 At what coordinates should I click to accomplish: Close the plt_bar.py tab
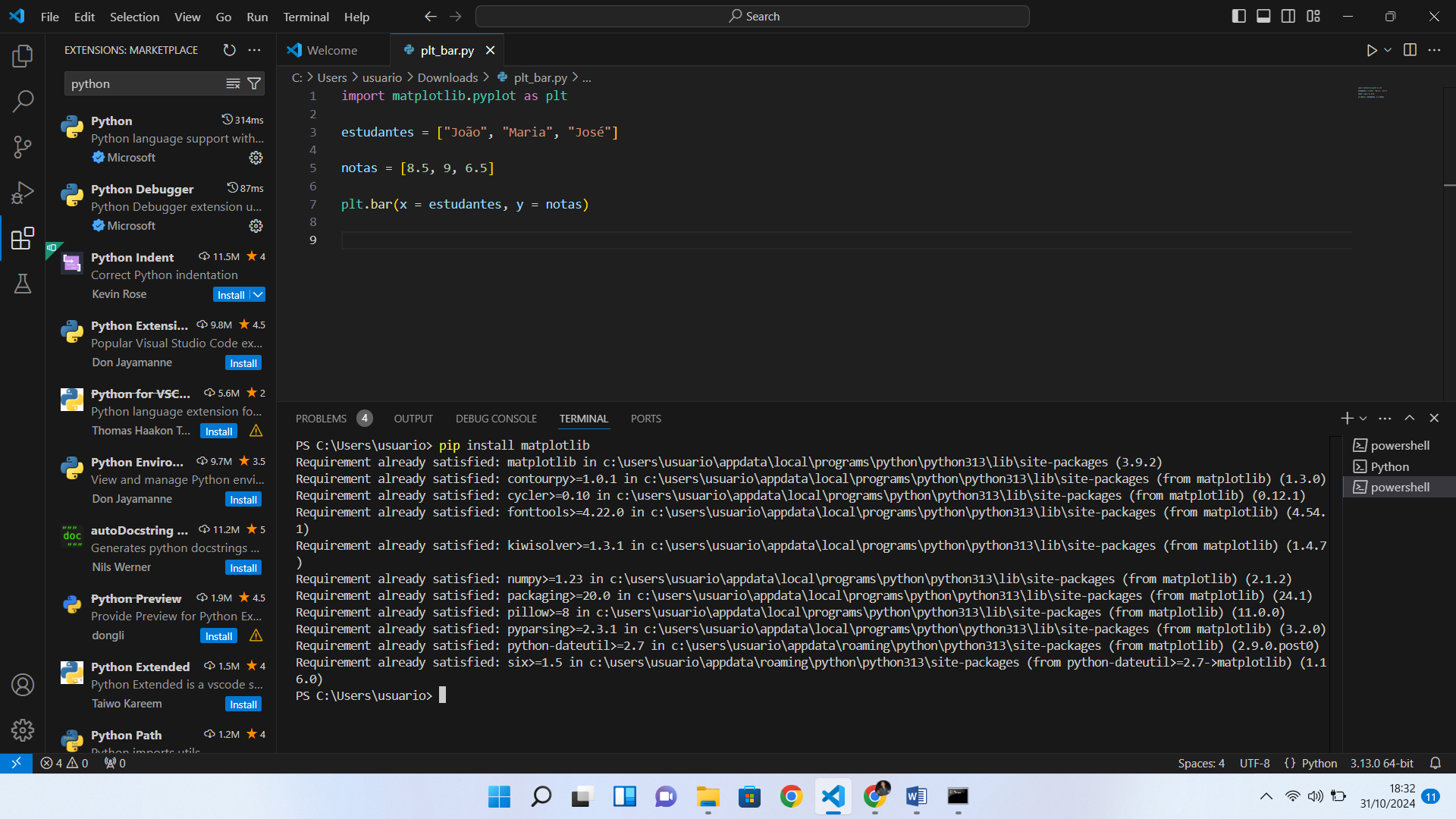click(491, 50)
